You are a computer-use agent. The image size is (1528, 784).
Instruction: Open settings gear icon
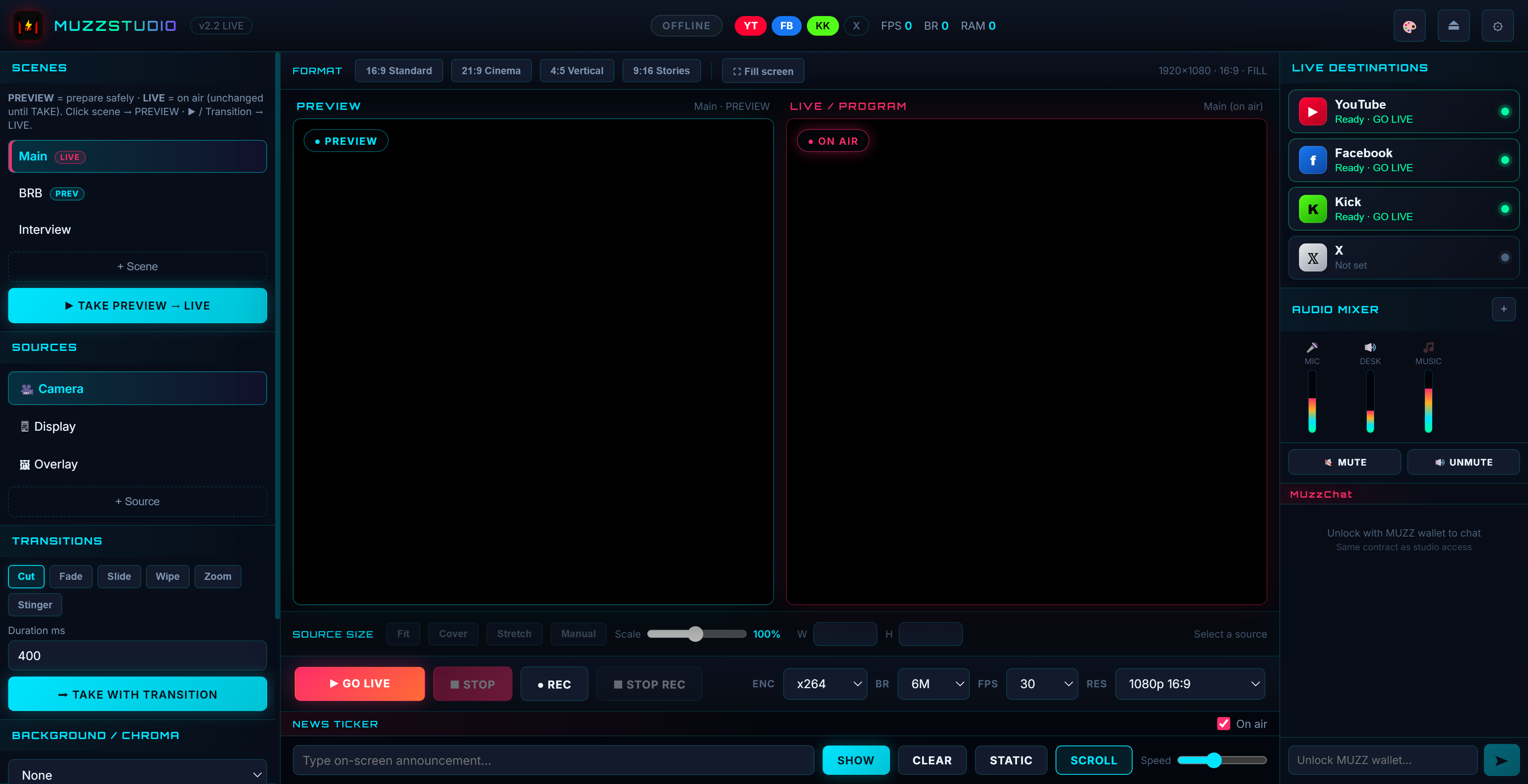1497,26
